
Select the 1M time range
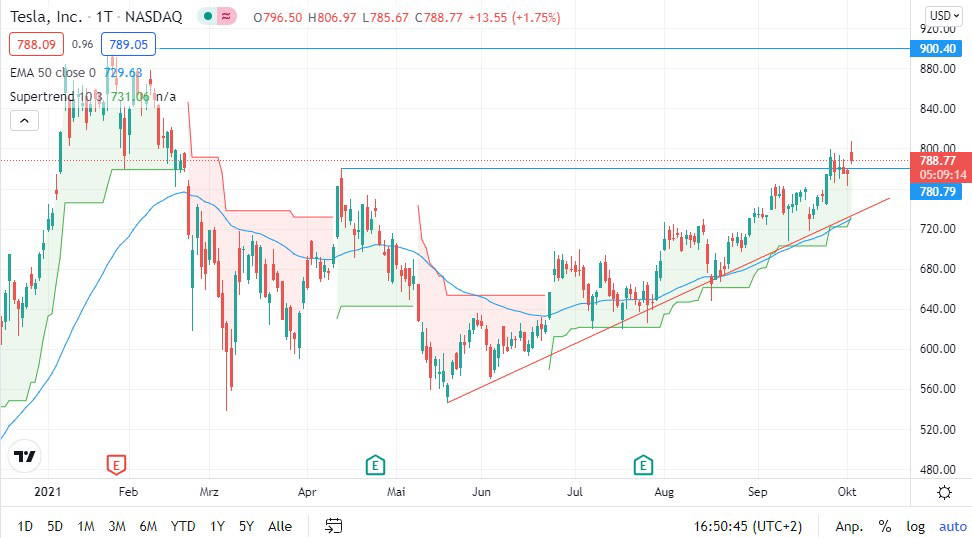pos(86,526)
